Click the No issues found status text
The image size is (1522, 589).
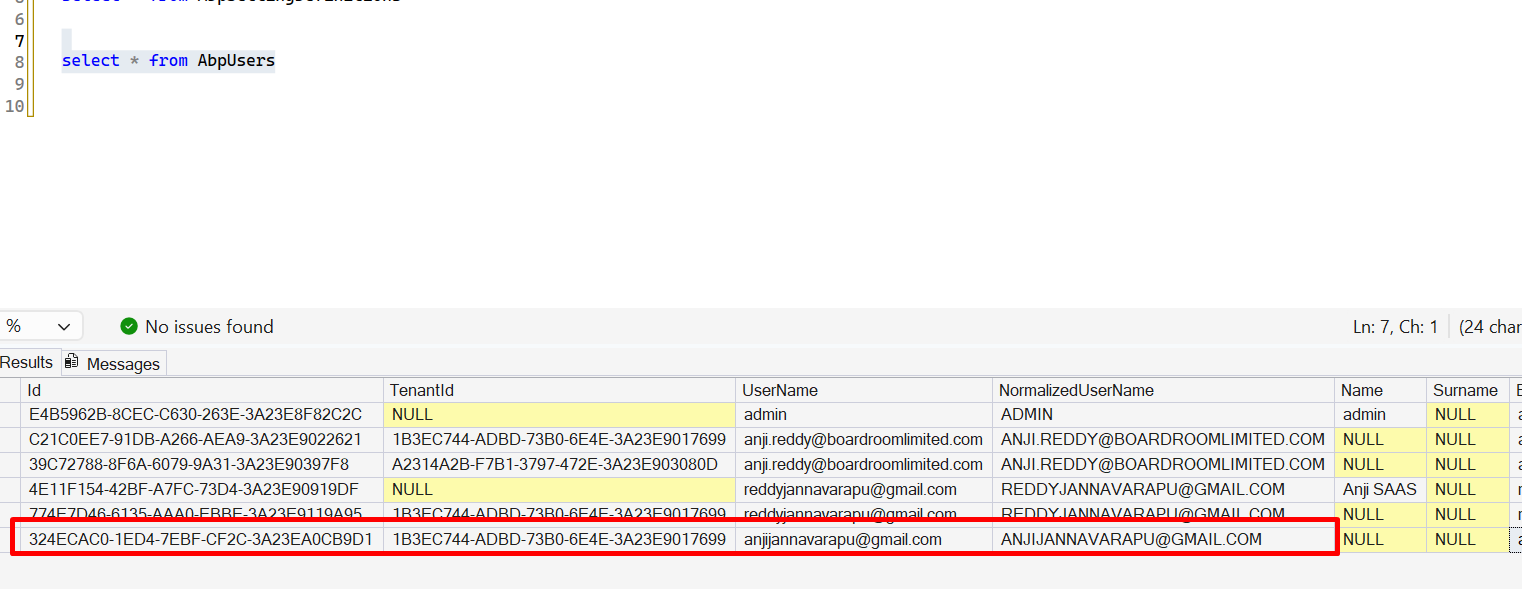(x=209, y=327)
